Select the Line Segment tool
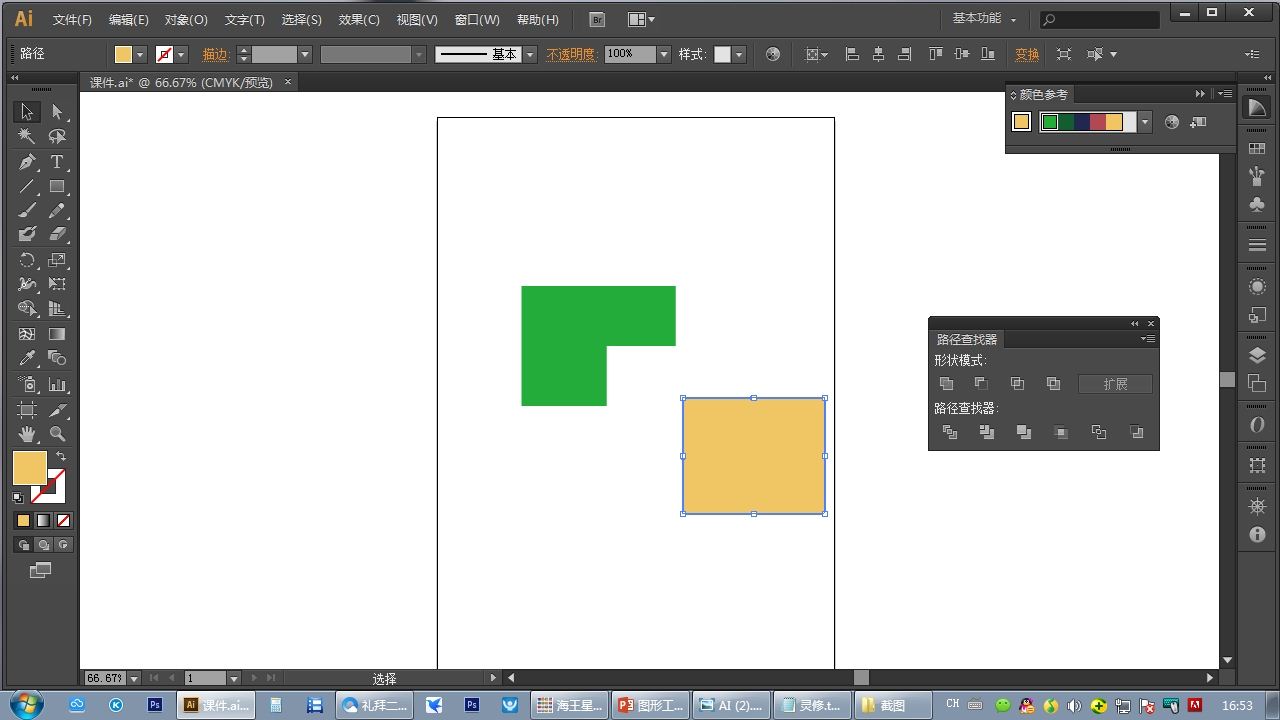1280x720 pixels. tap(27, 187)
